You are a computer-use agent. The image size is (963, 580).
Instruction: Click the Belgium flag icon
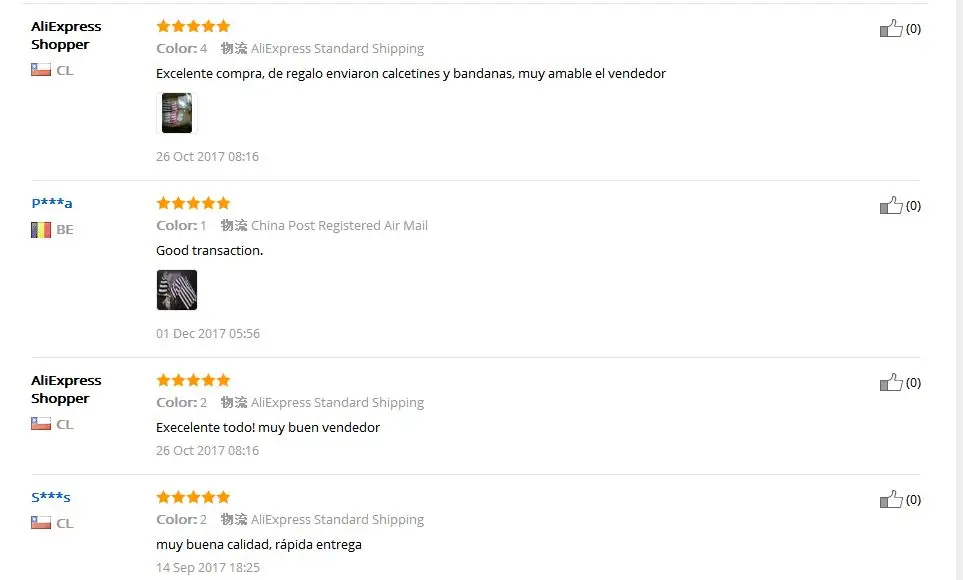[41, 229]
